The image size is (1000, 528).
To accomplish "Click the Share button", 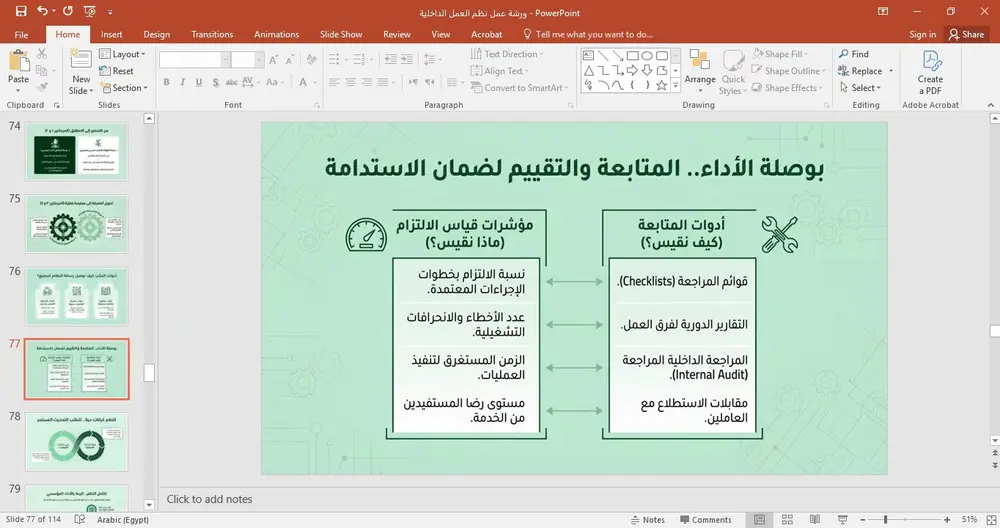I will (966, 34).
